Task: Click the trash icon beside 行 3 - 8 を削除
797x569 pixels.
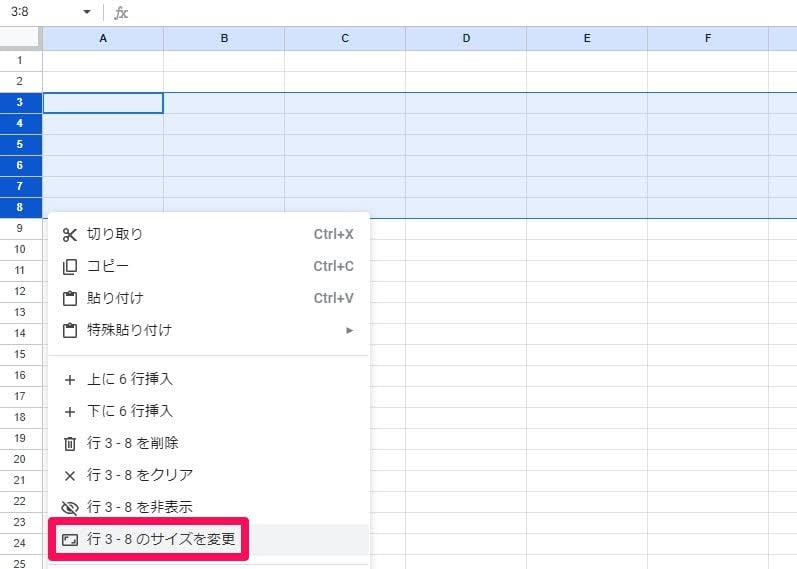Action: tap(70, 443)
